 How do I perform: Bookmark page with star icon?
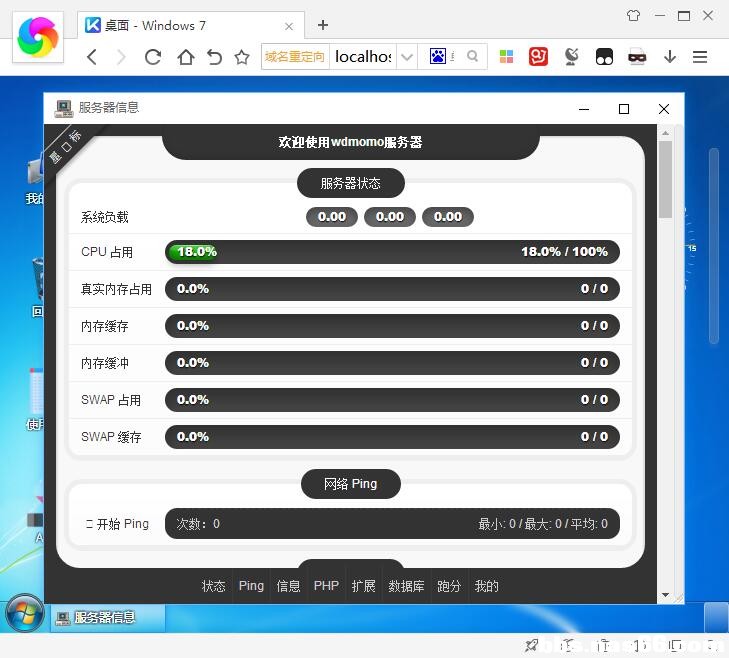pyautogui.click(x=242, y=57)
